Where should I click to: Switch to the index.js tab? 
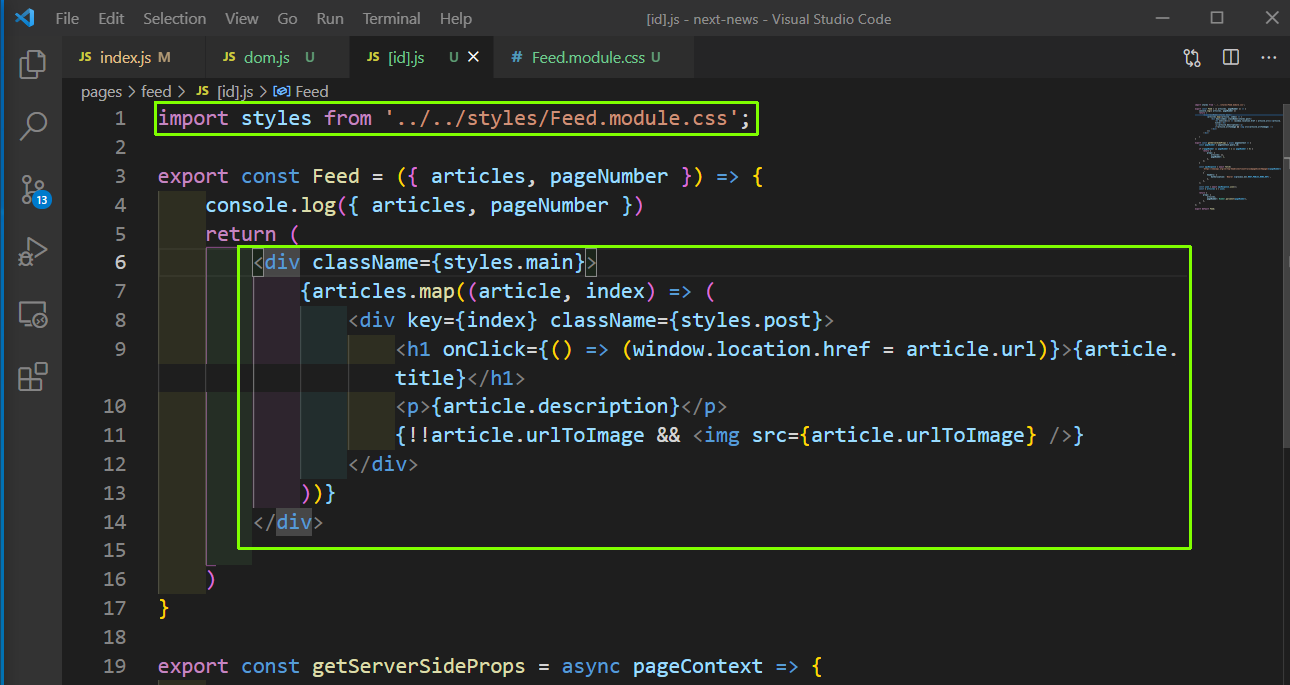[133, 58]
